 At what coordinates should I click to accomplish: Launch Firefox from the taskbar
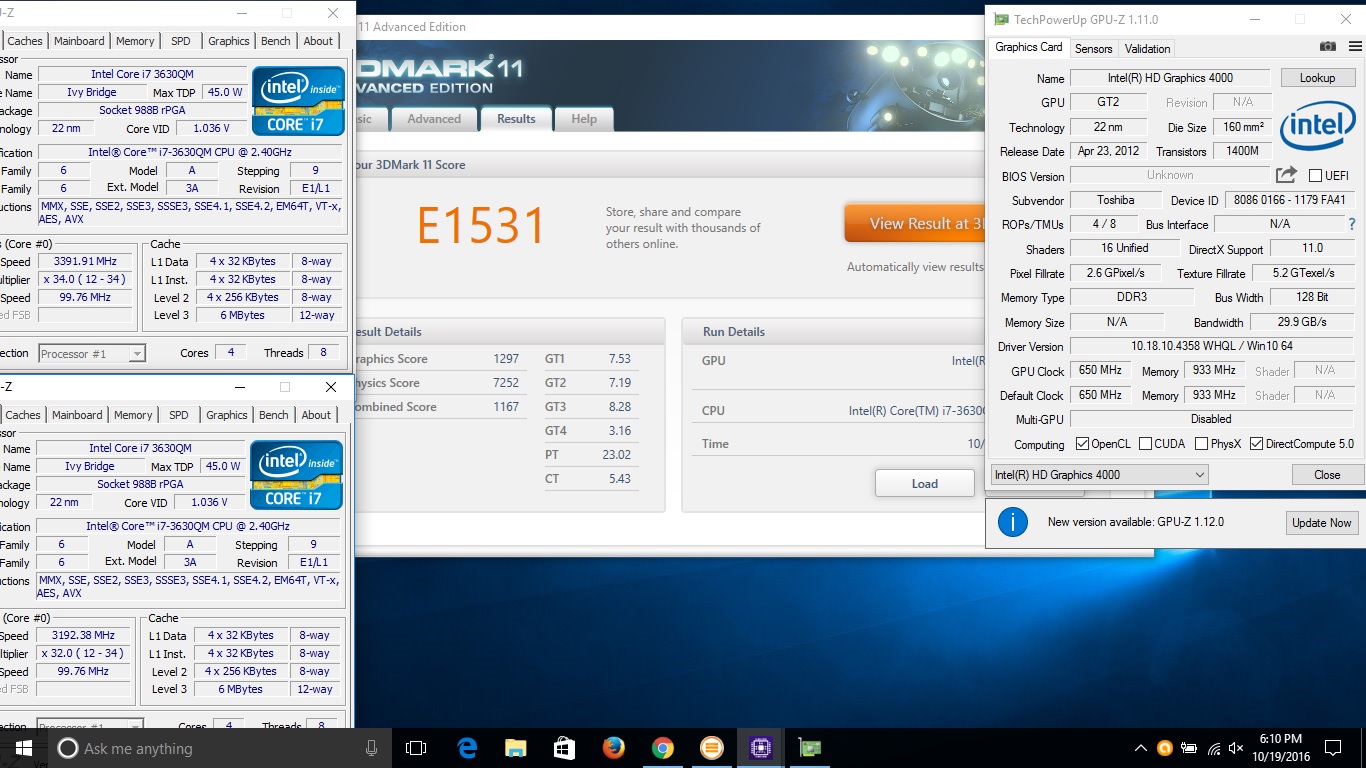click(613, 748)
